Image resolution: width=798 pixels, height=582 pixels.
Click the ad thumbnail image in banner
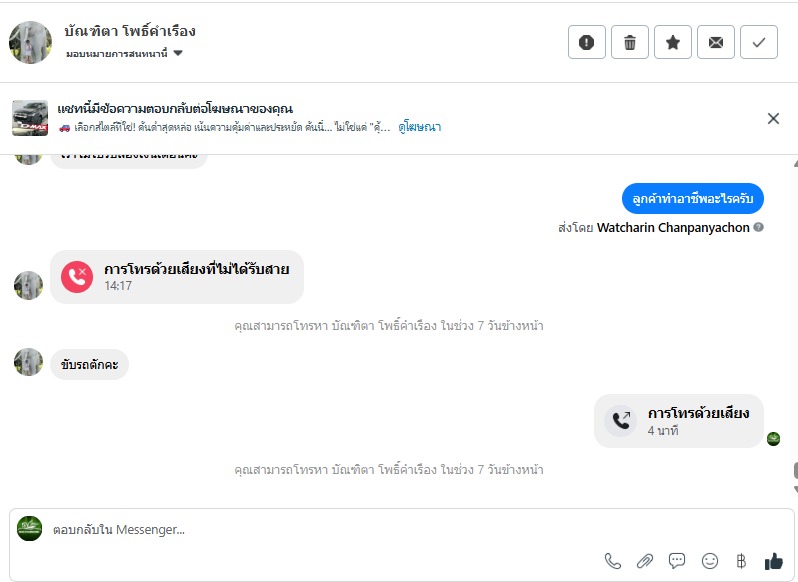tap(30, 118)
